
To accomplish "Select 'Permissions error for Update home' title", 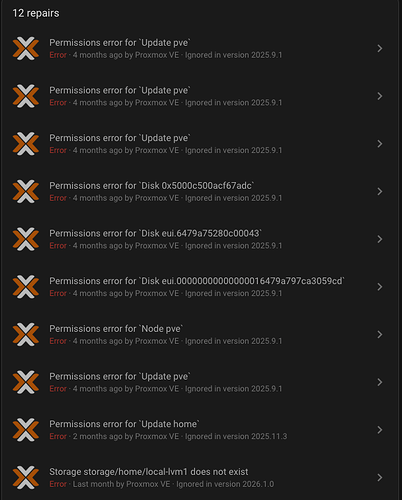I will click(x=124, y=424).
